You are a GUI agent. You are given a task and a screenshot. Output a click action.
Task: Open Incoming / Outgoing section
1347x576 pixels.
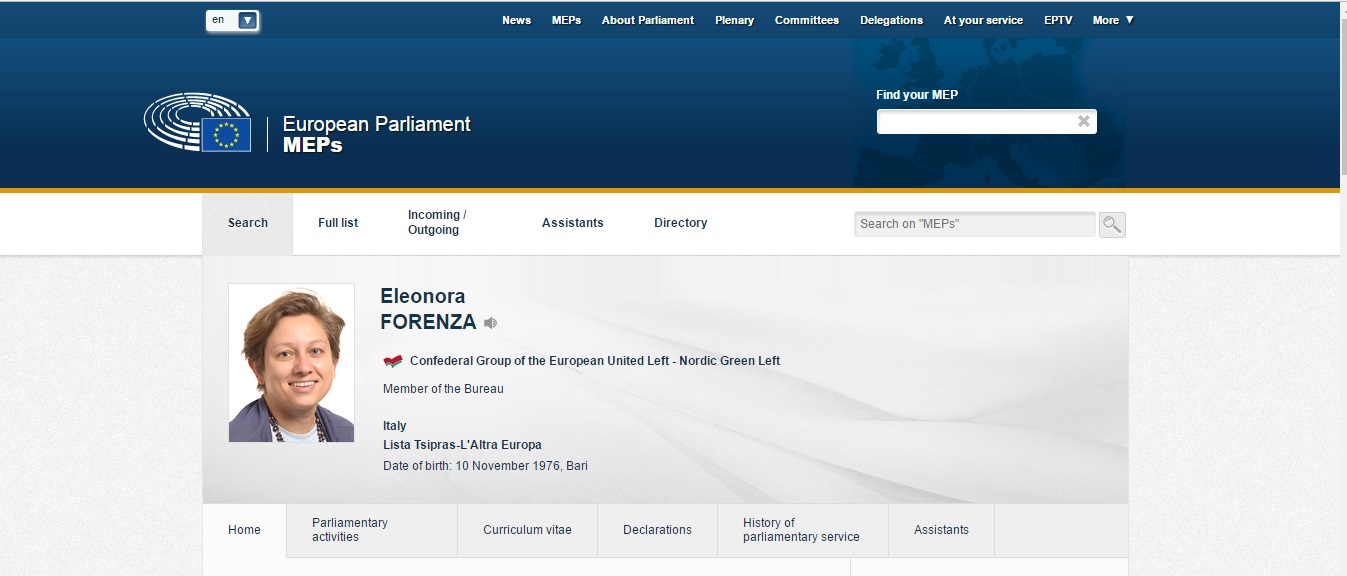coord(437,223)
